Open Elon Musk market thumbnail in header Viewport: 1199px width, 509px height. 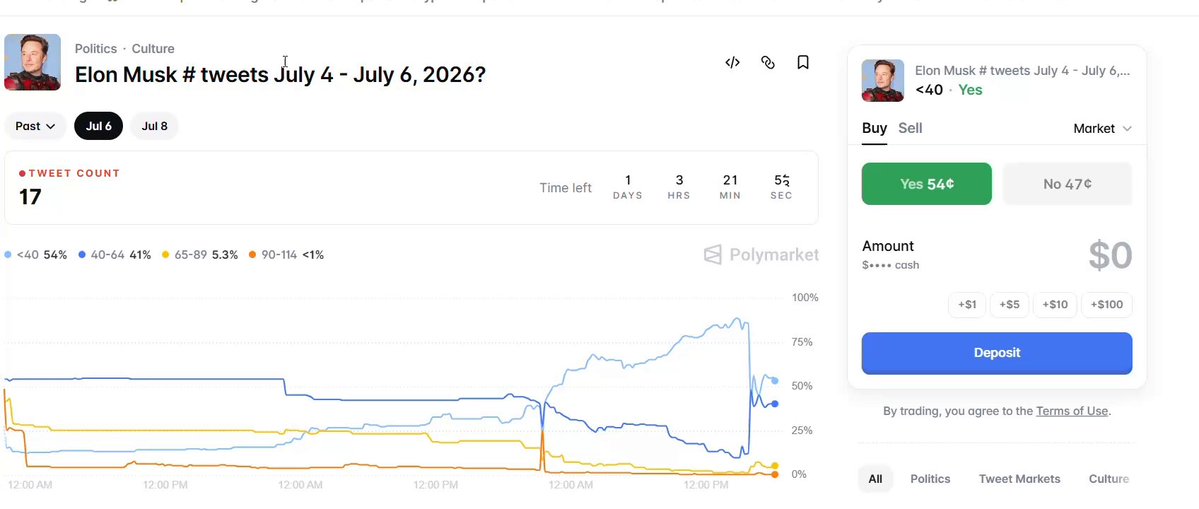[x=32, y=62]
